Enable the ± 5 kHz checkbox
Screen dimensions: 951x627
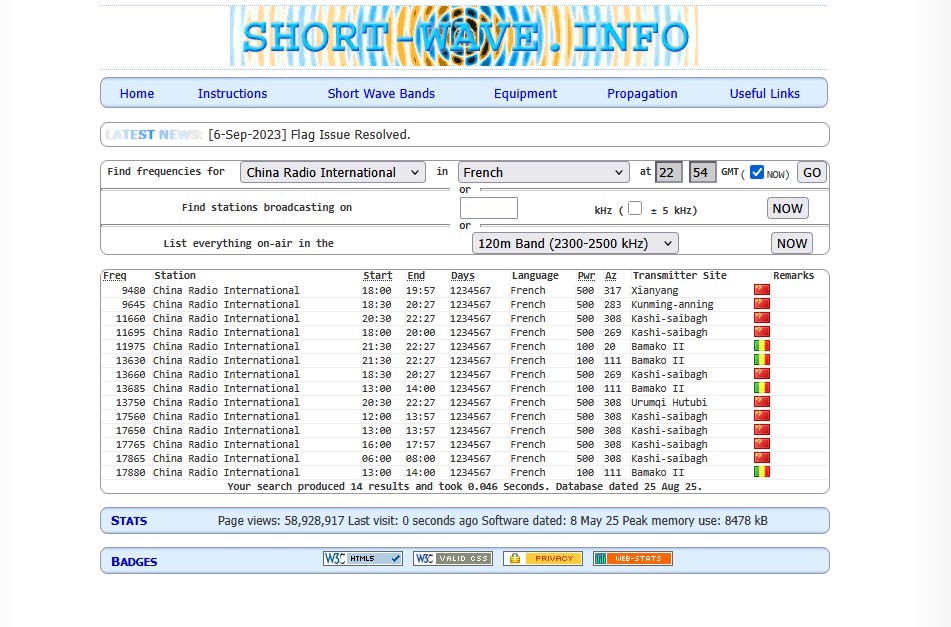[635, 208]
